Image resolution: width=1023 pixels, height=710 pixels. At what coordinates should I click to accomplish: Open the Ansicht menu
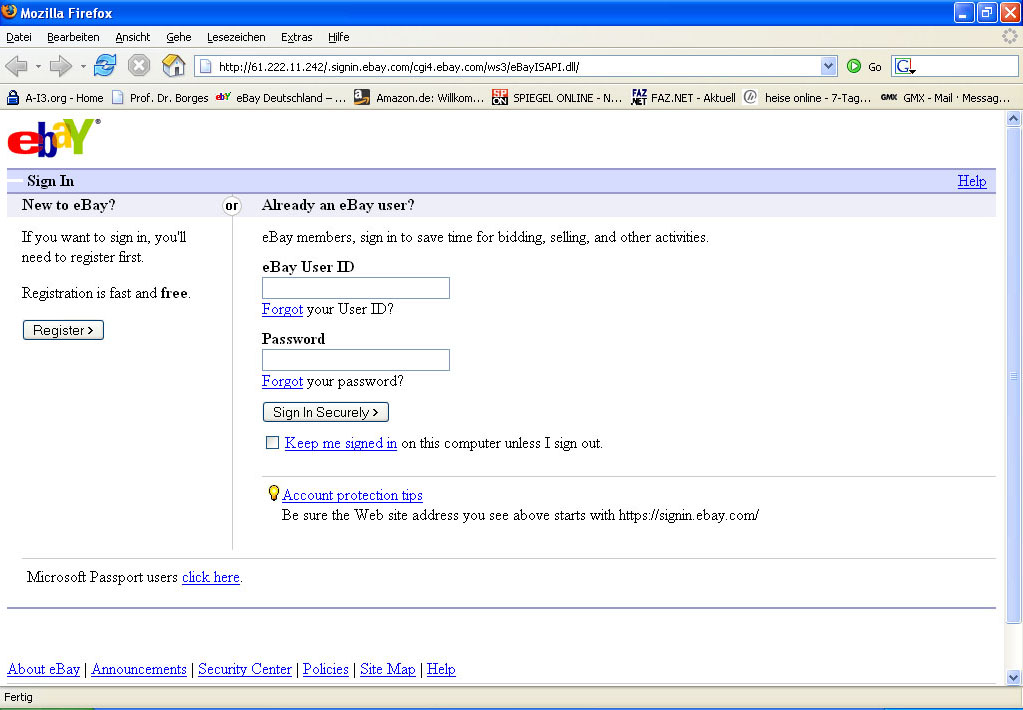pyautogui.click(x=132, y=37)
